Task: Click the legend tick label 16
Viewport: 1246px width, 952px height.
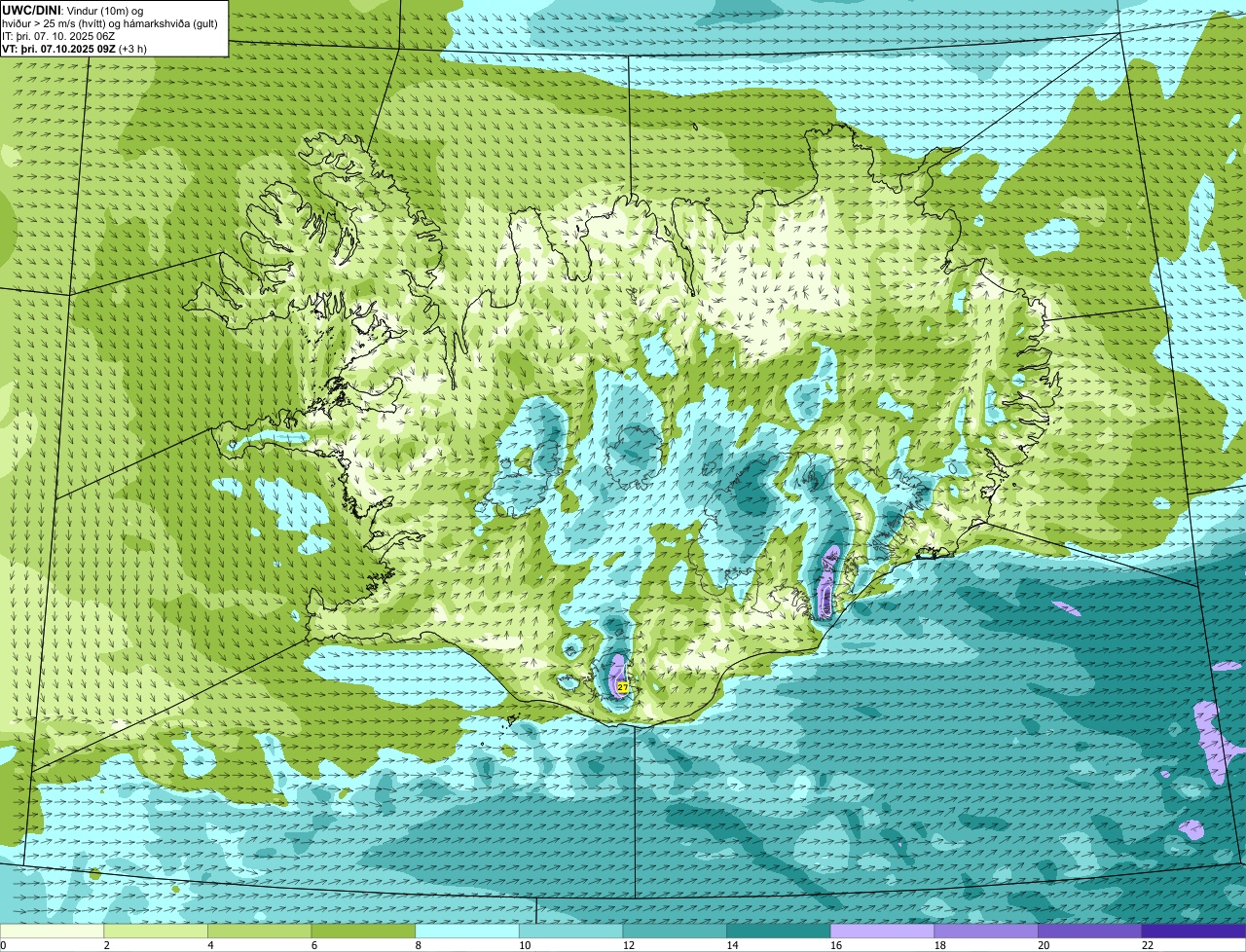Action: point(836,945)
